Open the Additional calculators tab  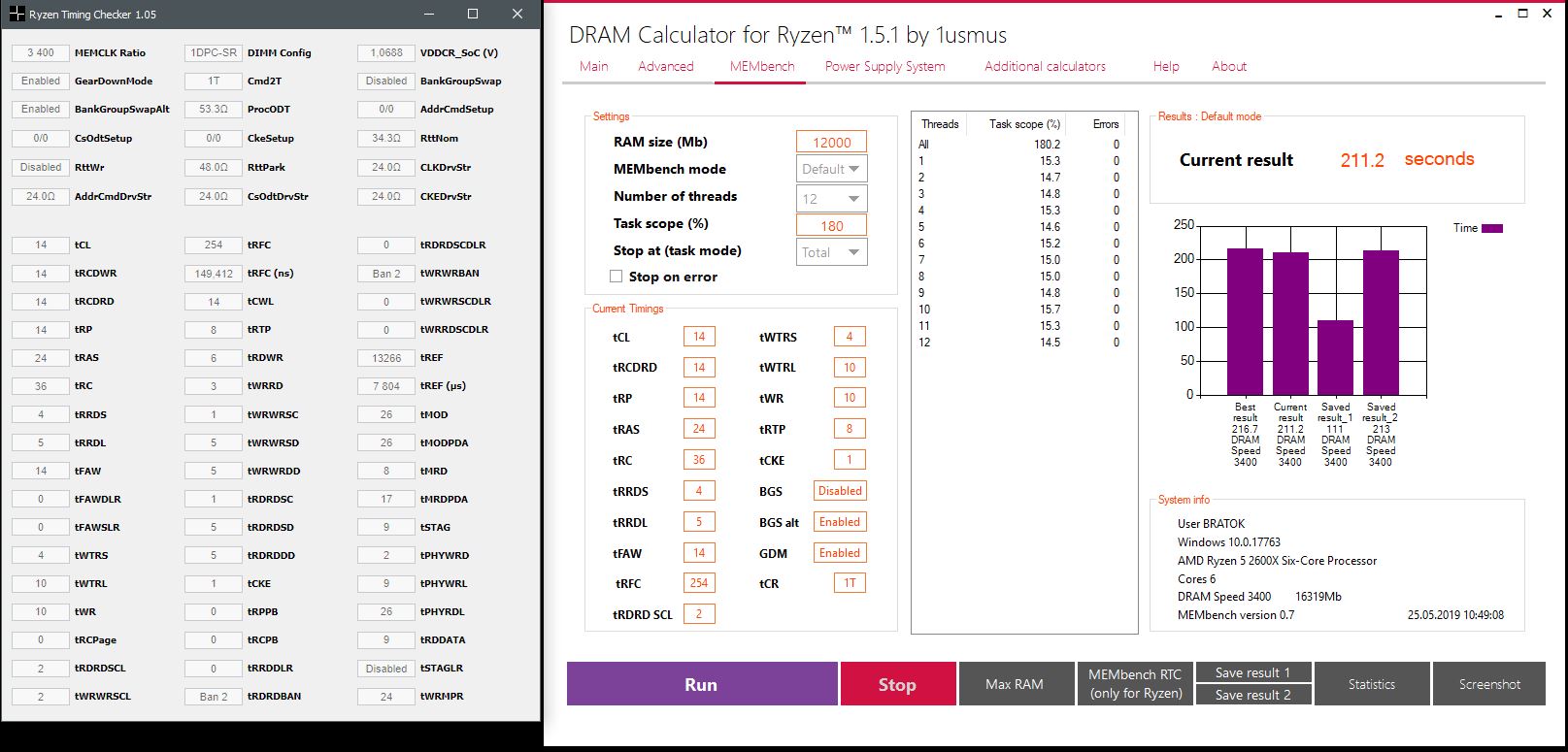1046,66
